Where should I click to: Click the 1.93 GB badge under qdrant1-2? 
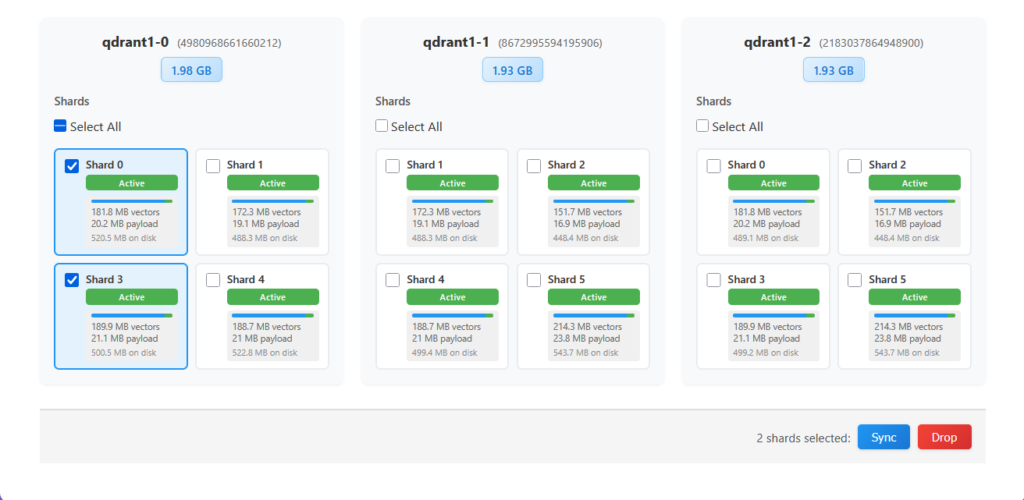(x=833, y=70)
